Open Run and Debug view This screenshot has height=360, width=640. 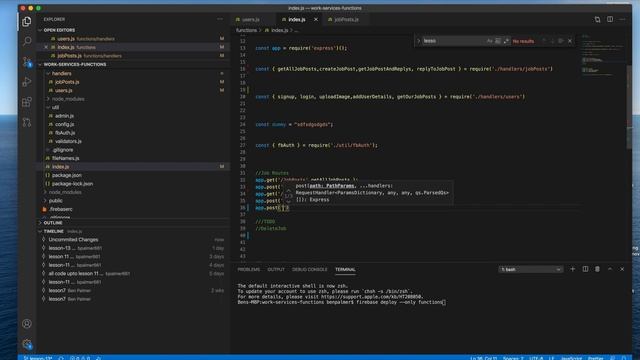tap(27, 82)
